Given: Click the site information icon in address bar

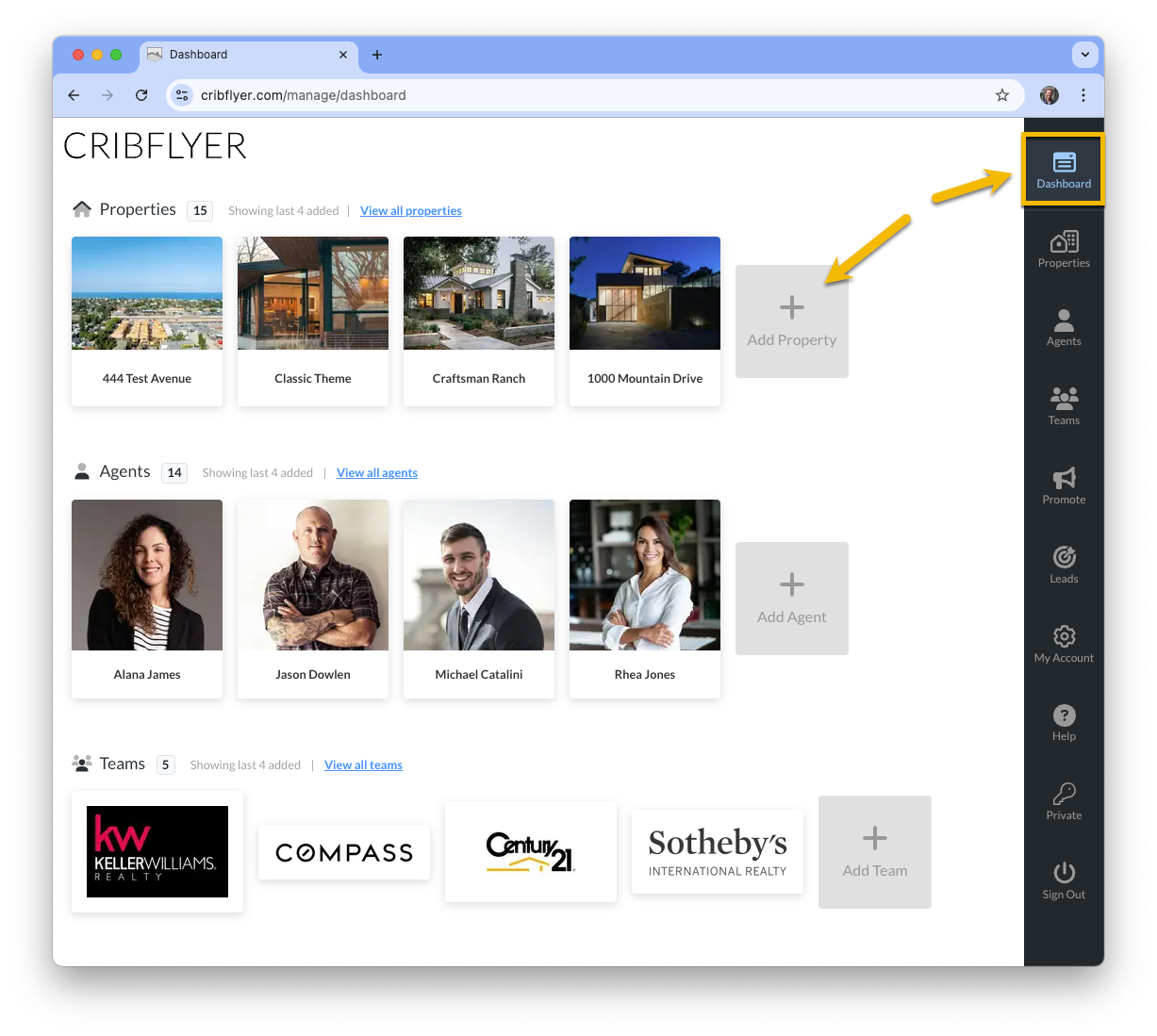Looking at the screenshot, I should click(x=182, y=95).
